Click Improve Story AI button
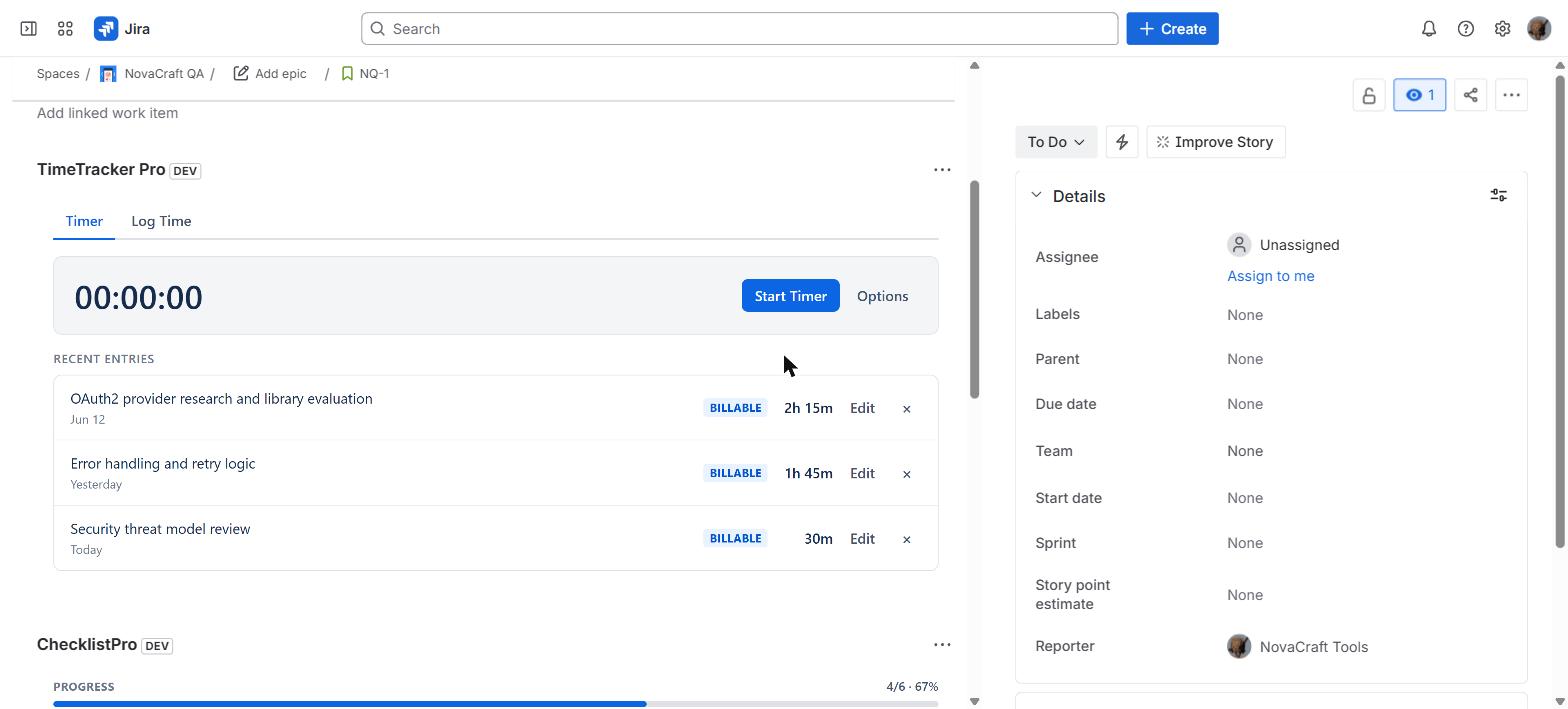The width and height of the screenshot is (1568, 709). click(x=1216, y=142)
